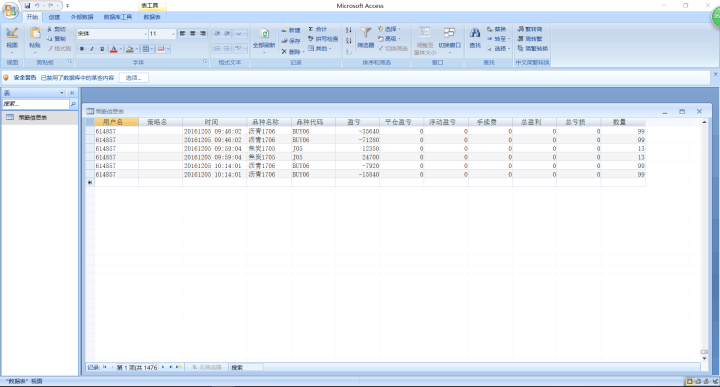The height and width of the screenshot is (387, 720).
Task: Switch to the 创建 (Create) ribbon tab
Action: click(x=54, y=17)
